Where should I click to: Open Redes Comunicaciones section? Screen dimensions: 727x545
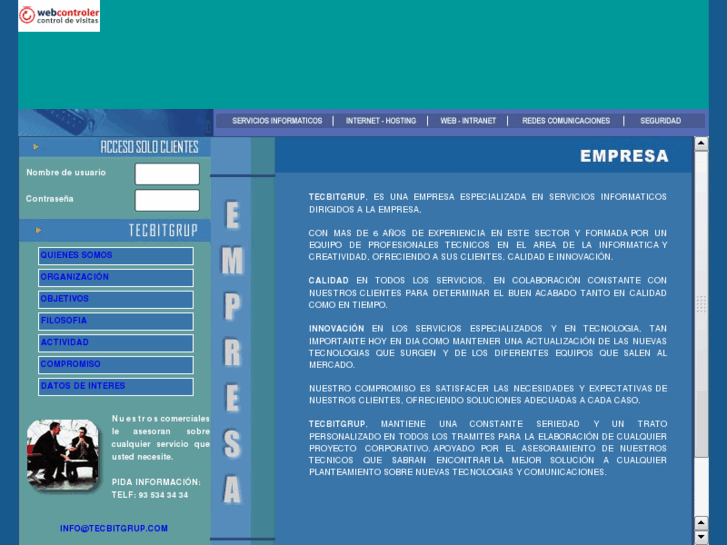tap(566, 121)
